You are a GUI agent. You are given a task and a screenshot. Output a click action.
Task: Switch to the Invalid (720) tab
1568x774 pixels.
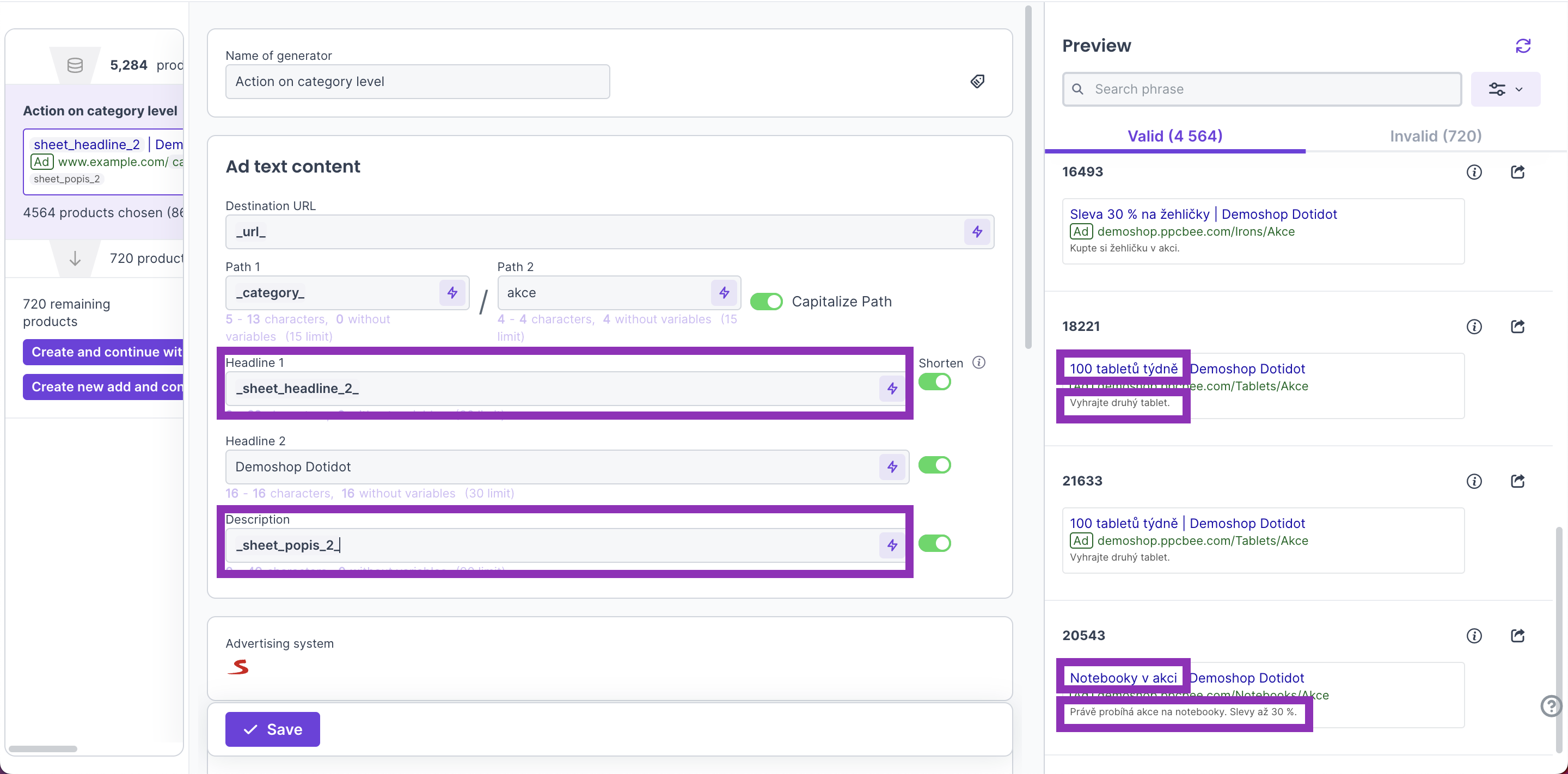pos(1435,136)
